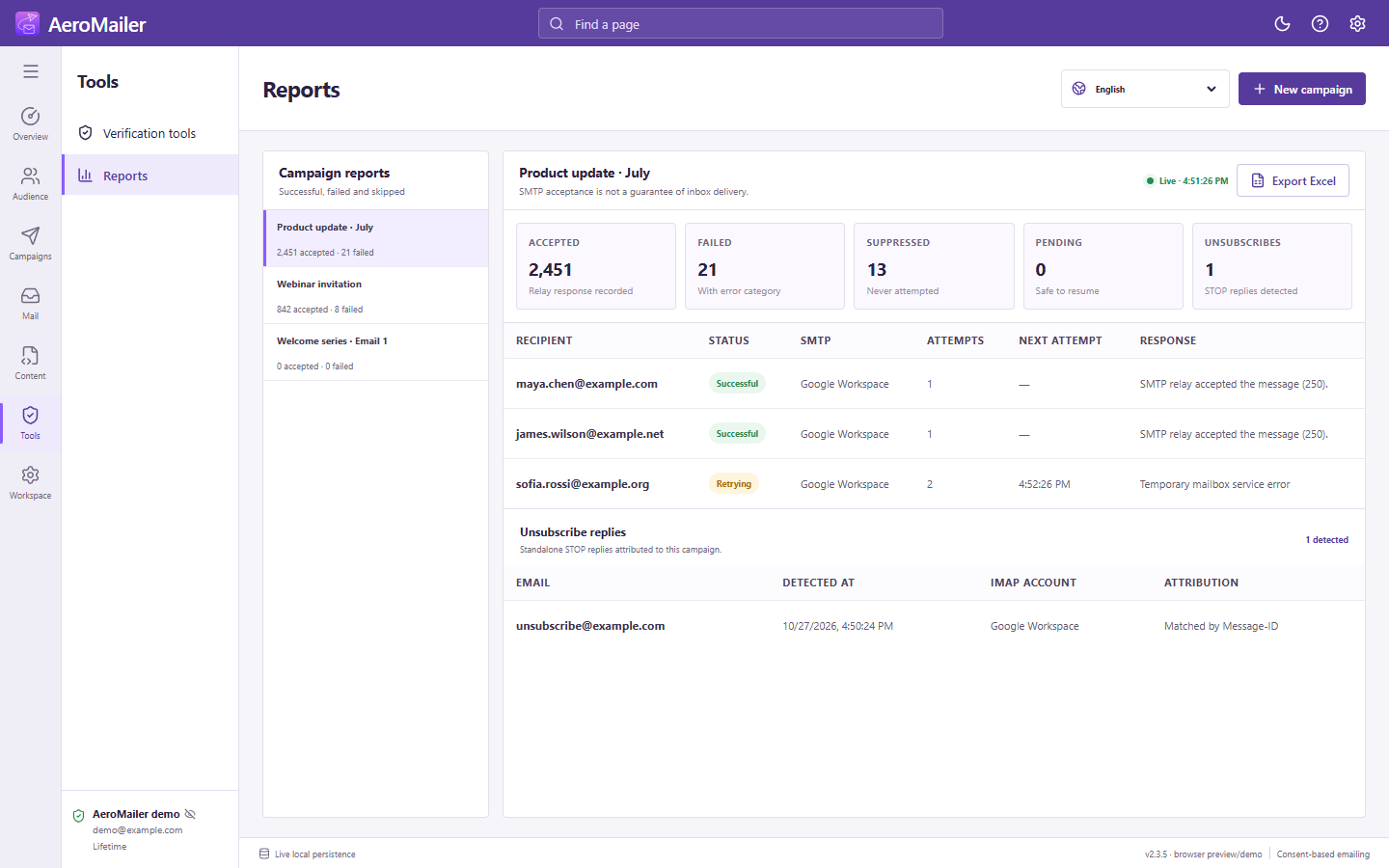The width and height of the screenshot is (1389, 868).
Task: Open Verification tools menu item
Action: point(150,133)
